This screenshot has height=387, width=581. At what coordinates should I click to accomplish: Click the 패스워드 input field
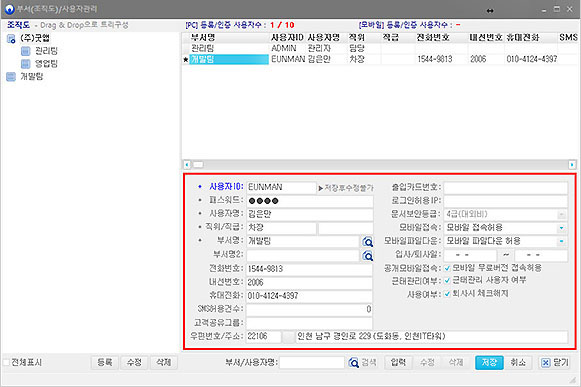(x=310, y=201)
